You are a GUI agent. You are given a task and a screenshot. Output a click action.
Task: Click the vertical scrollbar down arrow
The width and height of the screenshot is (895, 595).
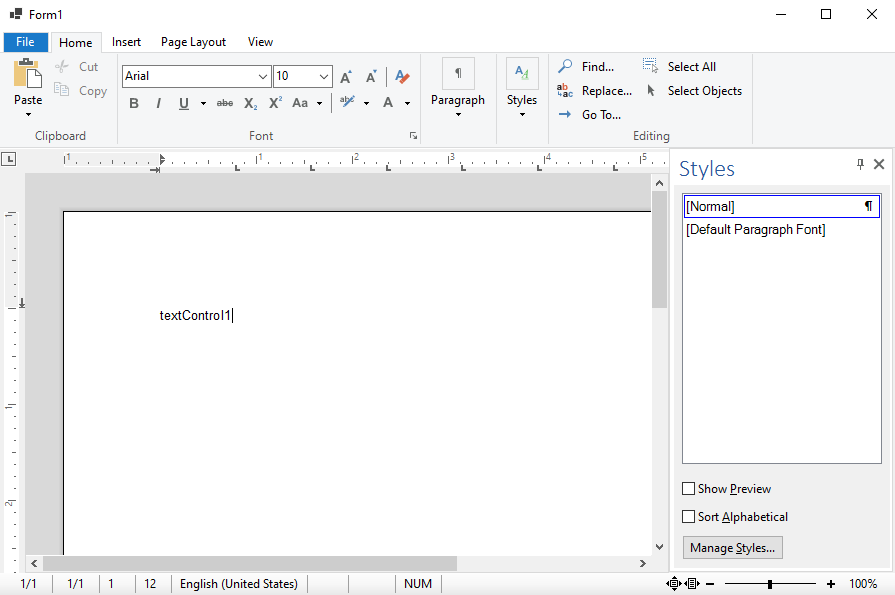659,547
